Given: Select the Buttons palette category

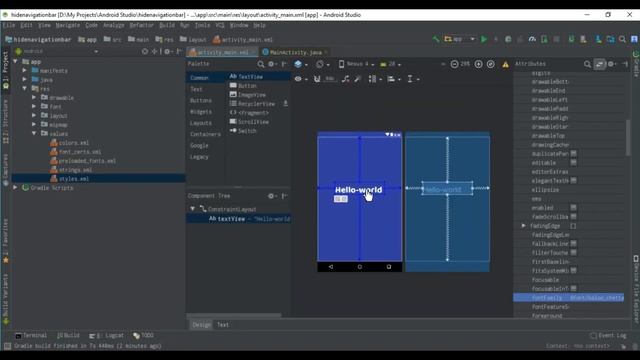Looking at the screenshot, I should pos(201,100).
